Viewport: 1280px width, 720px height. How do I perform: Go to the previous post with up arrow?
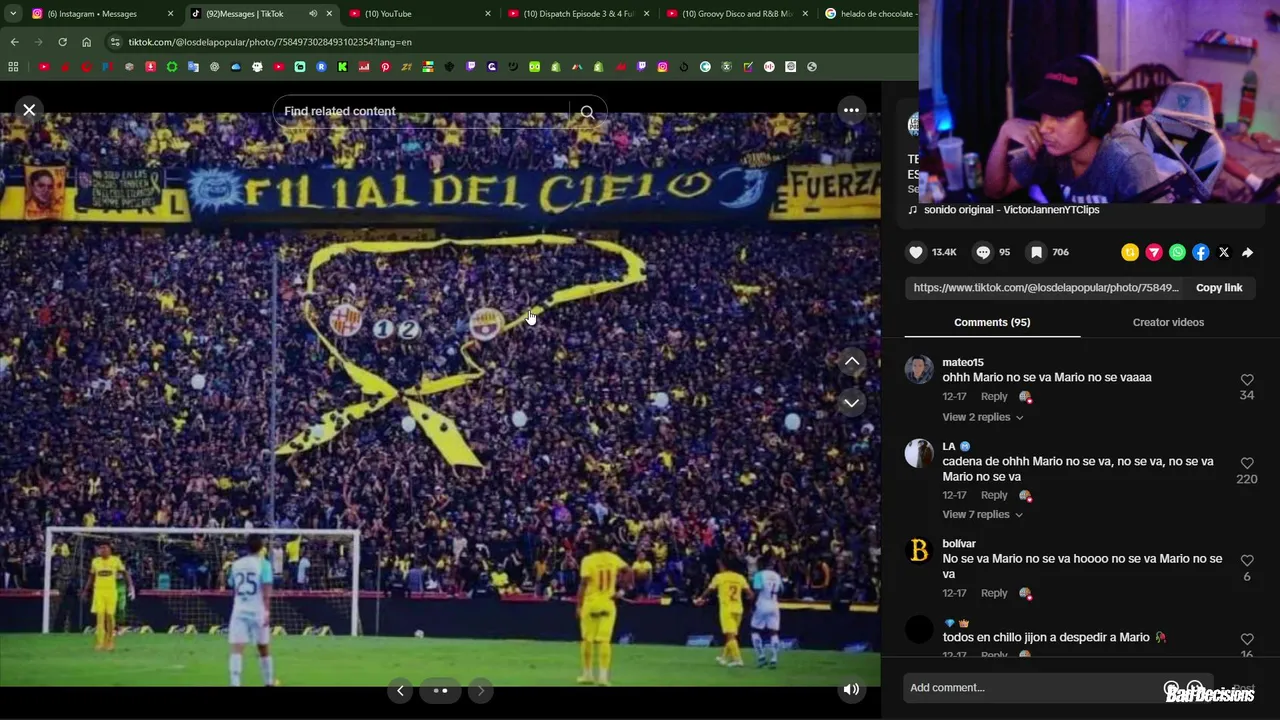pyautogui.click(x=852, y=361)
